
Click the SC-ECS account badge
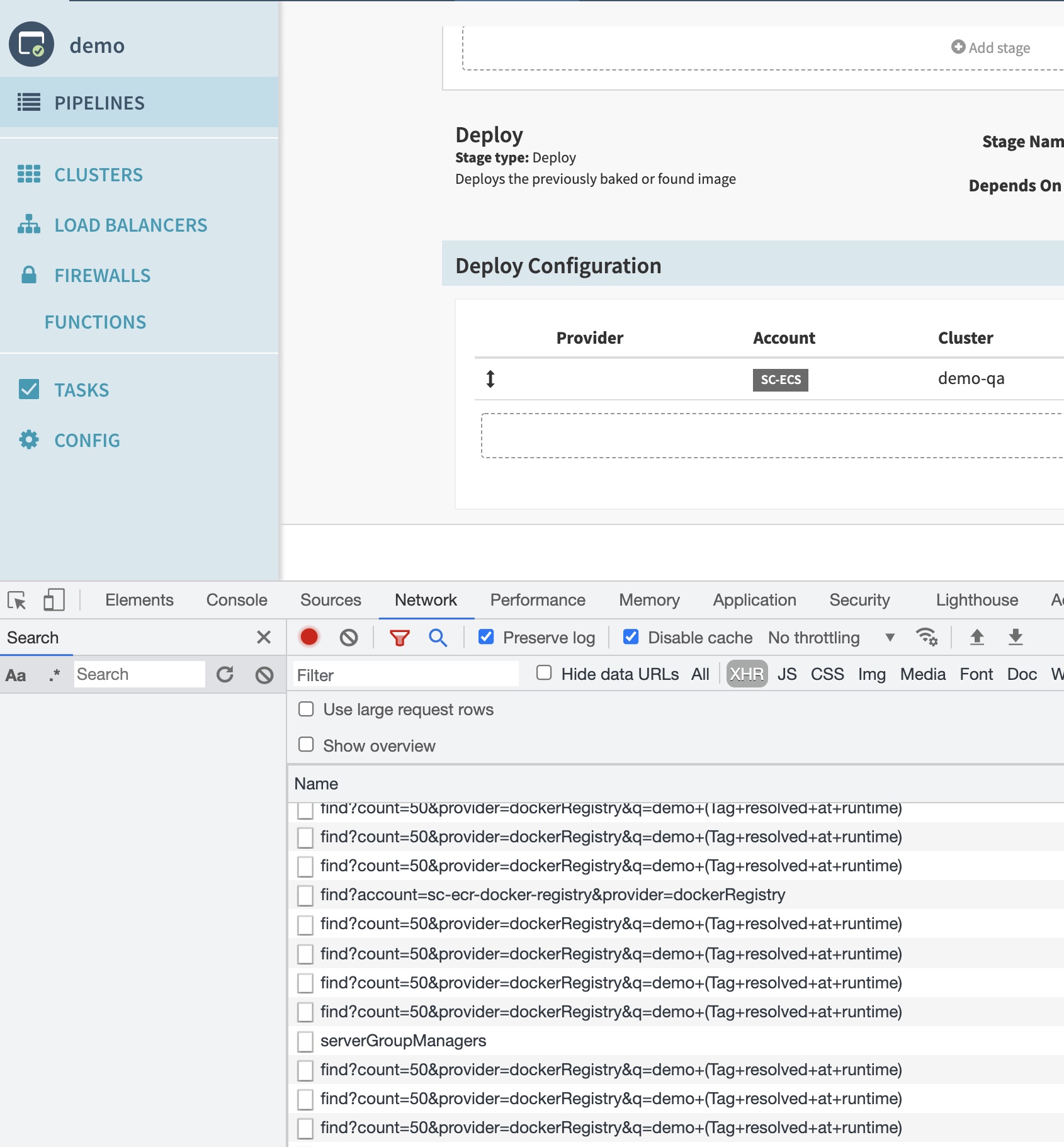click(781, 380)
